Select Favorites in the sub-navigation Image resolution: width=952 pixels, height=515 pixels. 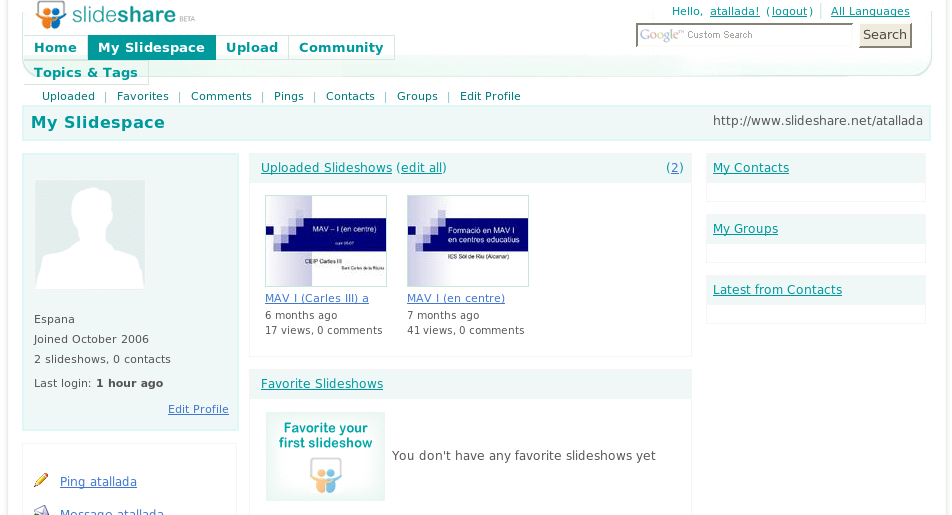point(143,96)
